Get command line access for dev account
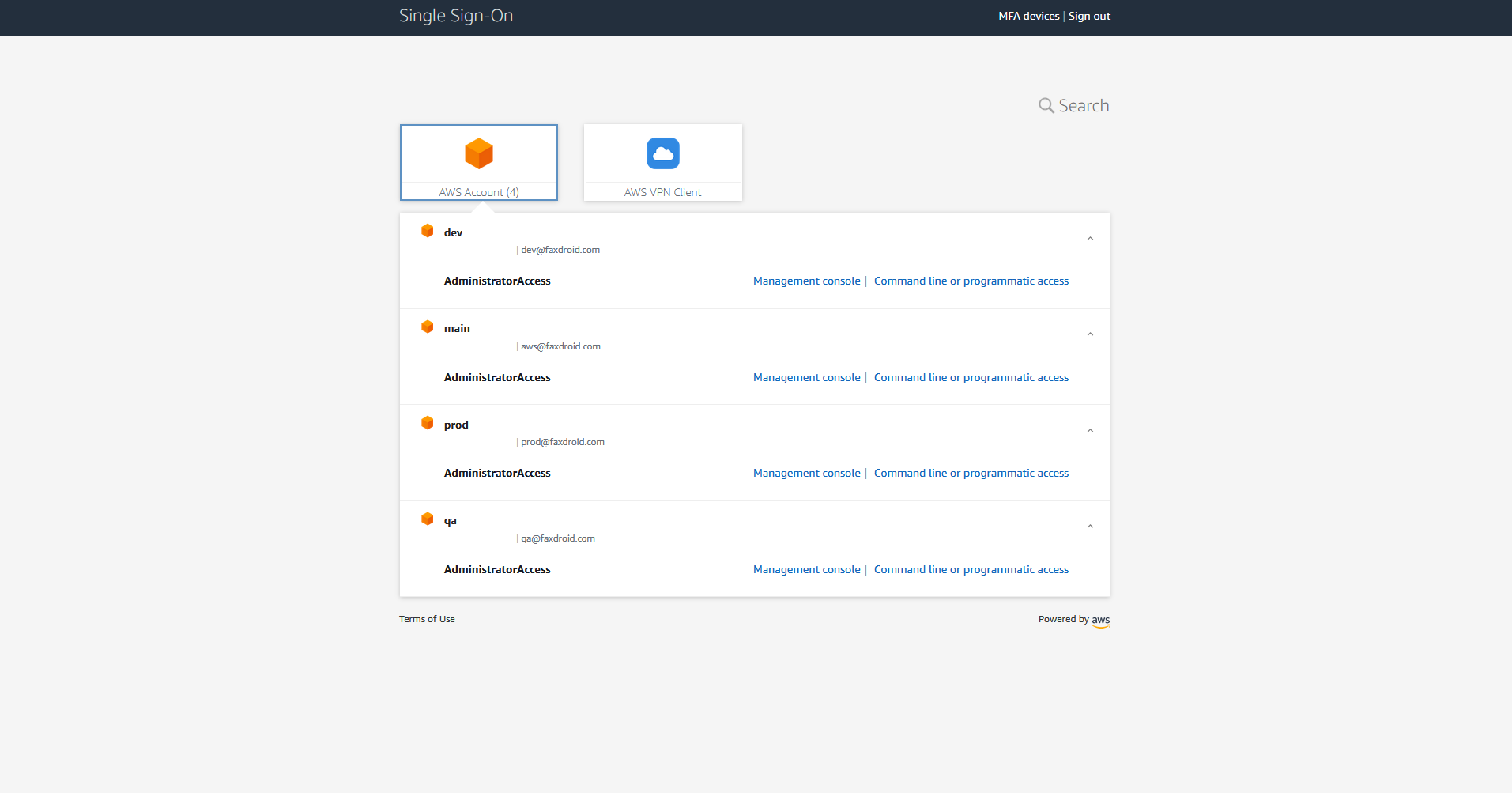The image size is (1512, 793). 971,281
